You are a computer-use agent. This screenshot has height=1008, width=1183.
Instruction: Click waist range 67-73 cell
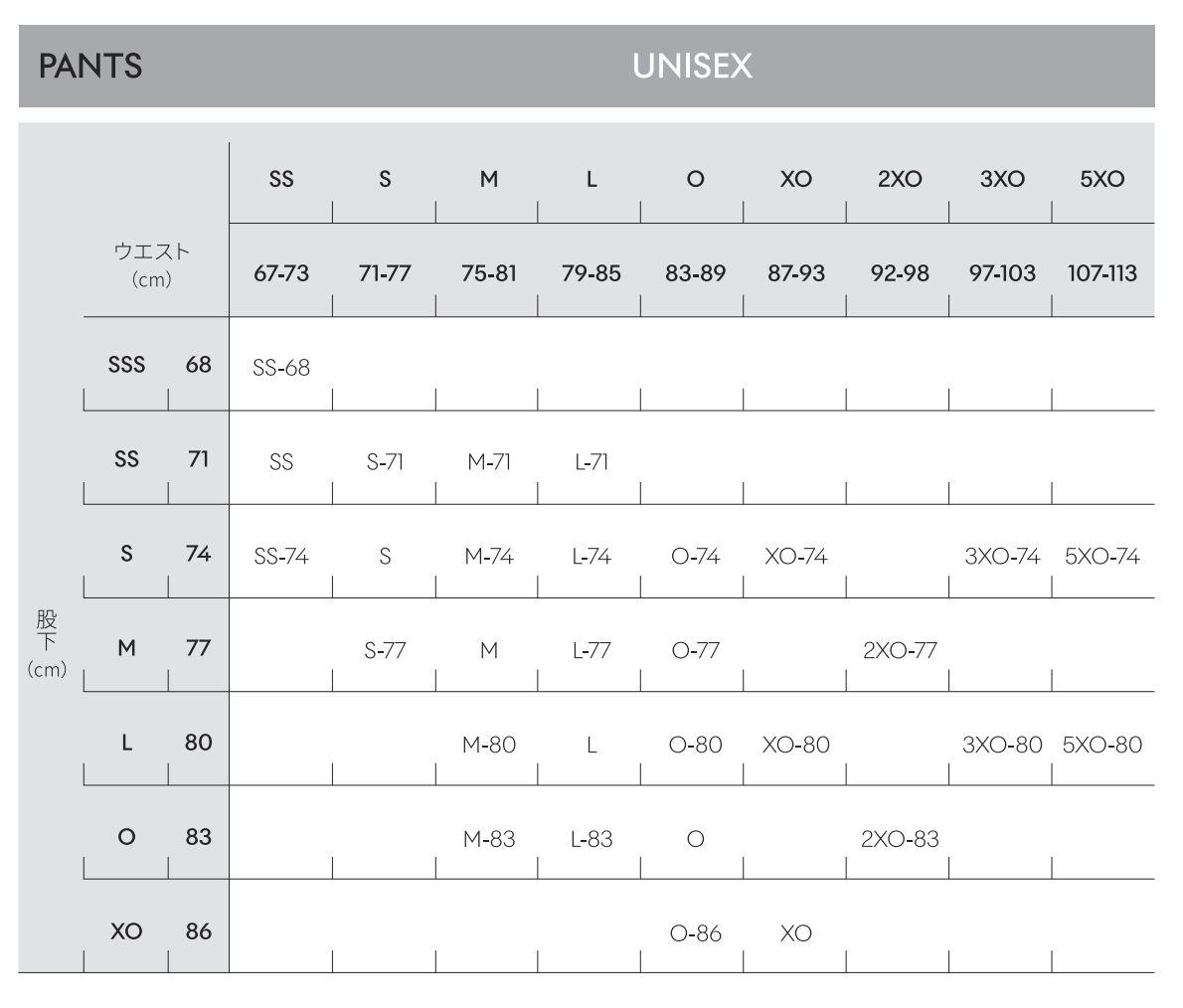point(281,273)
